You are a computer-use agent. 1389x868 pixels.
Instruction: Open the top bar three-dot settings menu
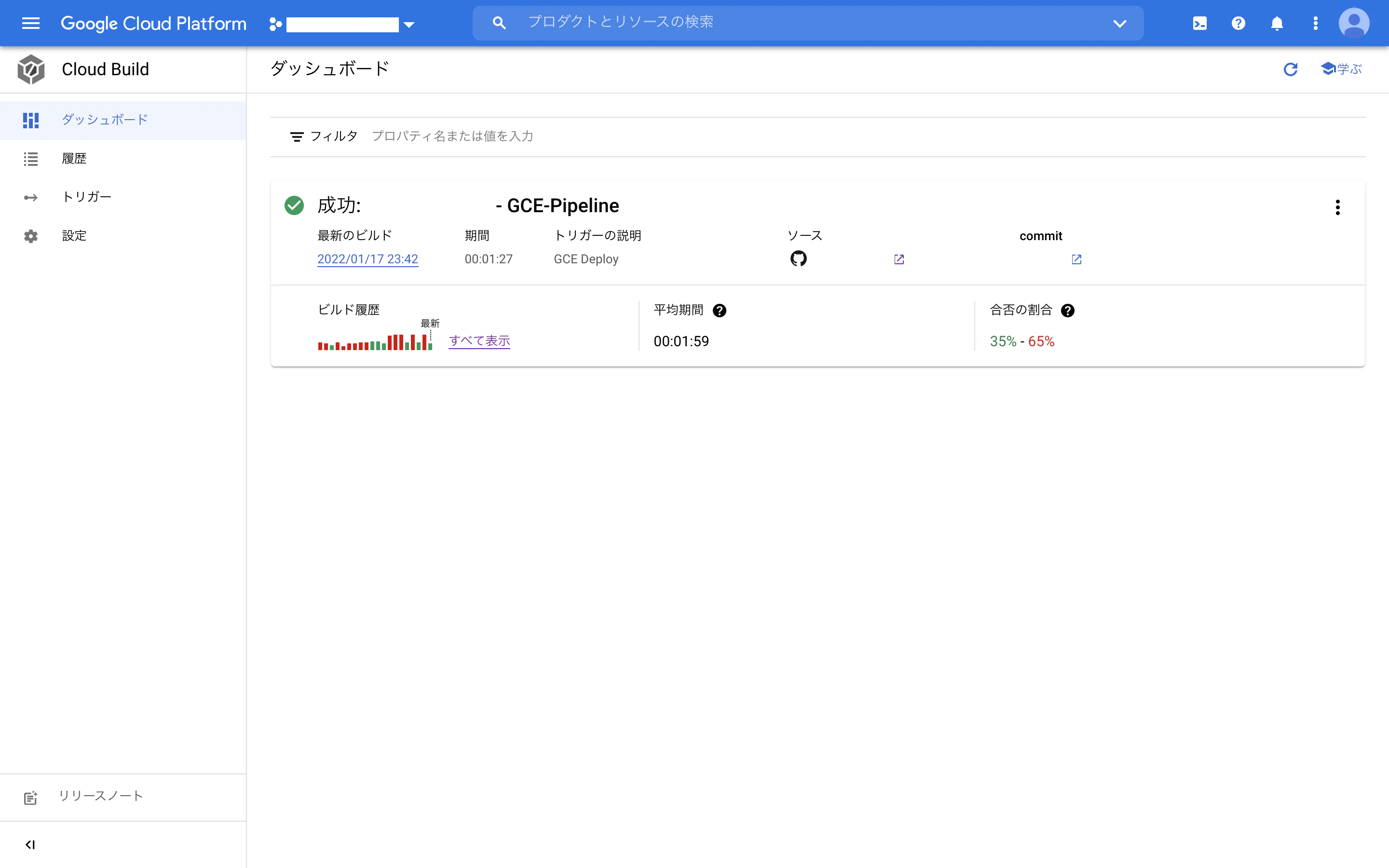pyautogui.click(x=1316, y=23)
